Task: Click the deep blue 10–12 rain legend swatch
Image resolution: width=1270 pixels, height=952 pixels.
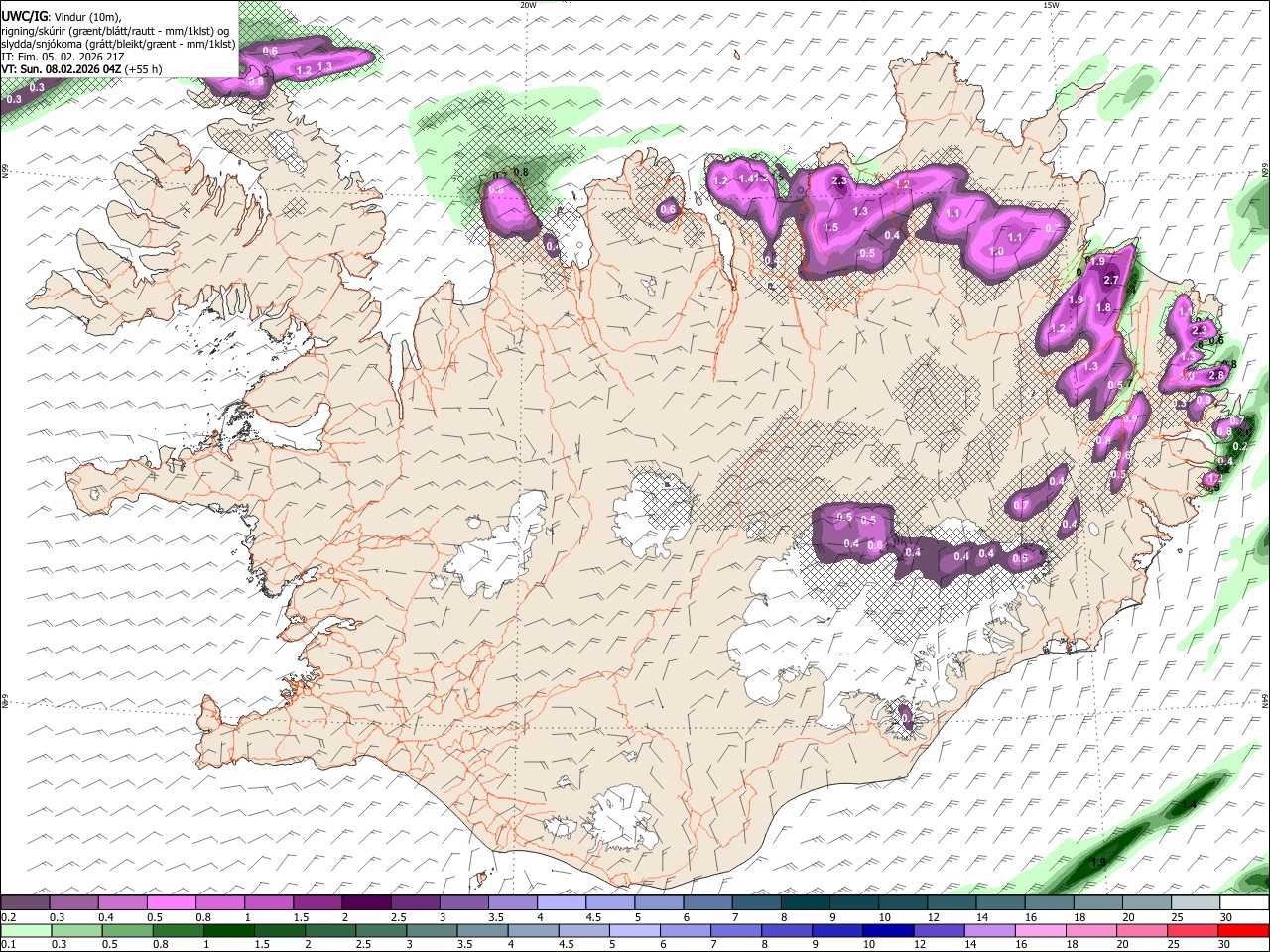Action: pos(888,930)
